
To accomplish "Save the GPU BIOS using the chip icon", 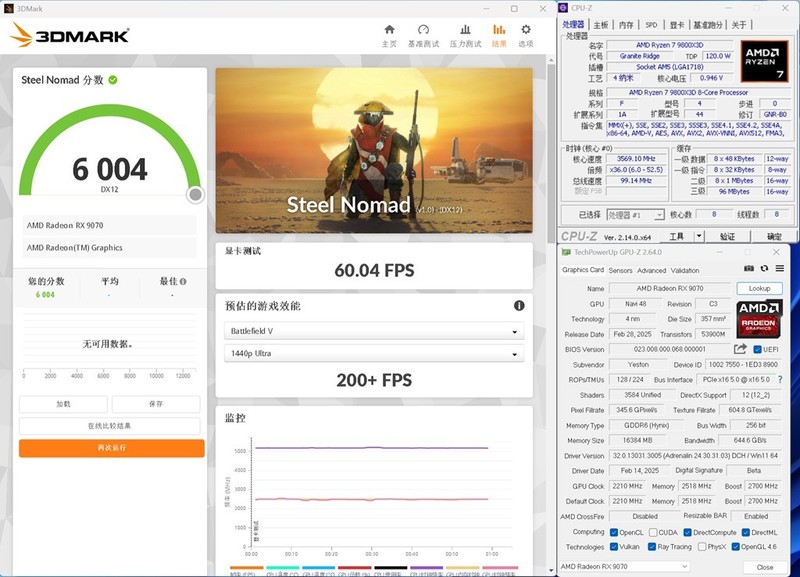I will pyautogui.click(x=740, y=348).
